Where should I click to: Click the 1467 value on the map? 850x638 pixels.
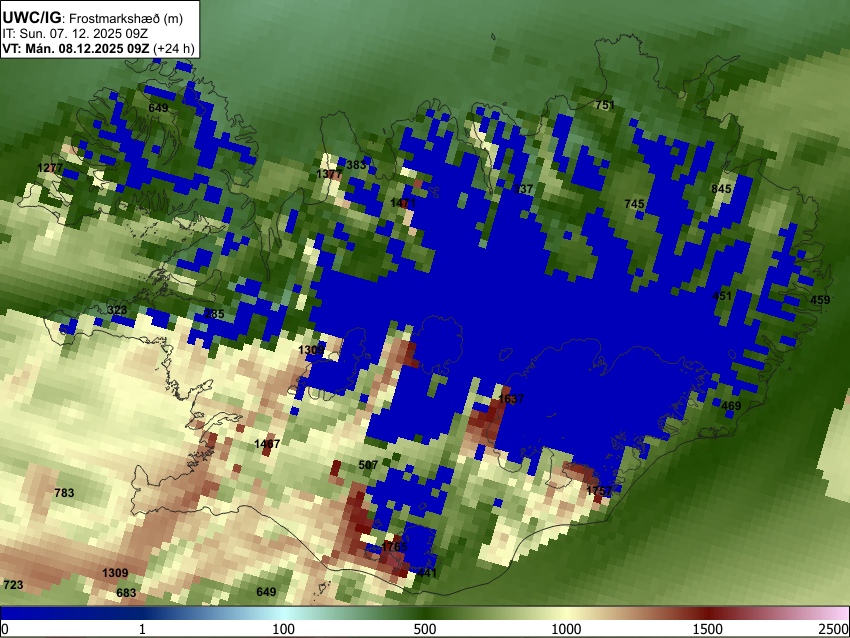point(267,444)
